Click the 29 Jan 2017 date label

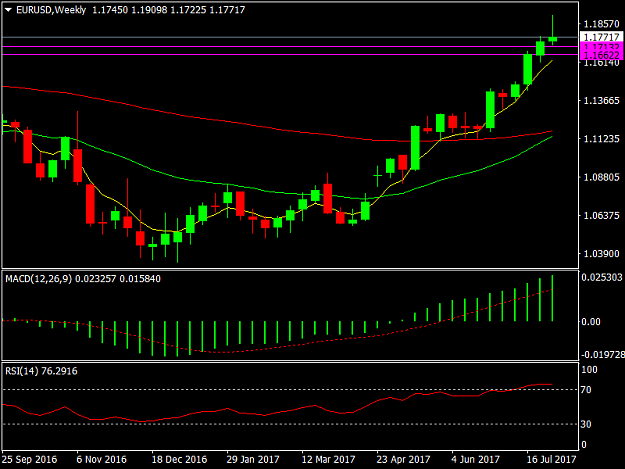coord(253,459)
